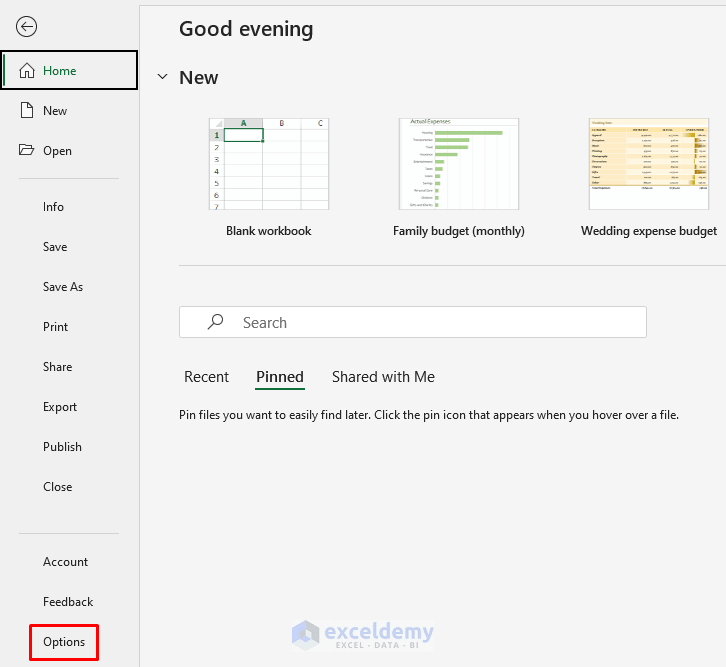Select Feedback in the sidebar

68,602
